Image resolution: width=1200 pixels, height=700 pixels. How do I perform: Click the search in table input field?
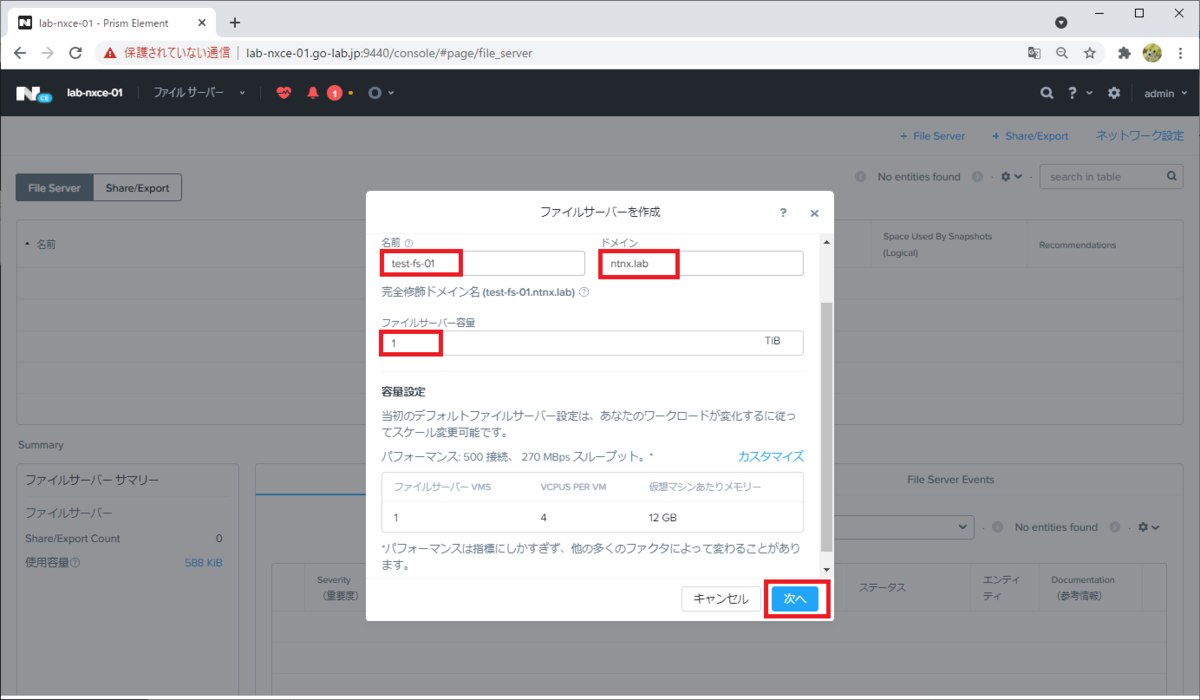1100,176
